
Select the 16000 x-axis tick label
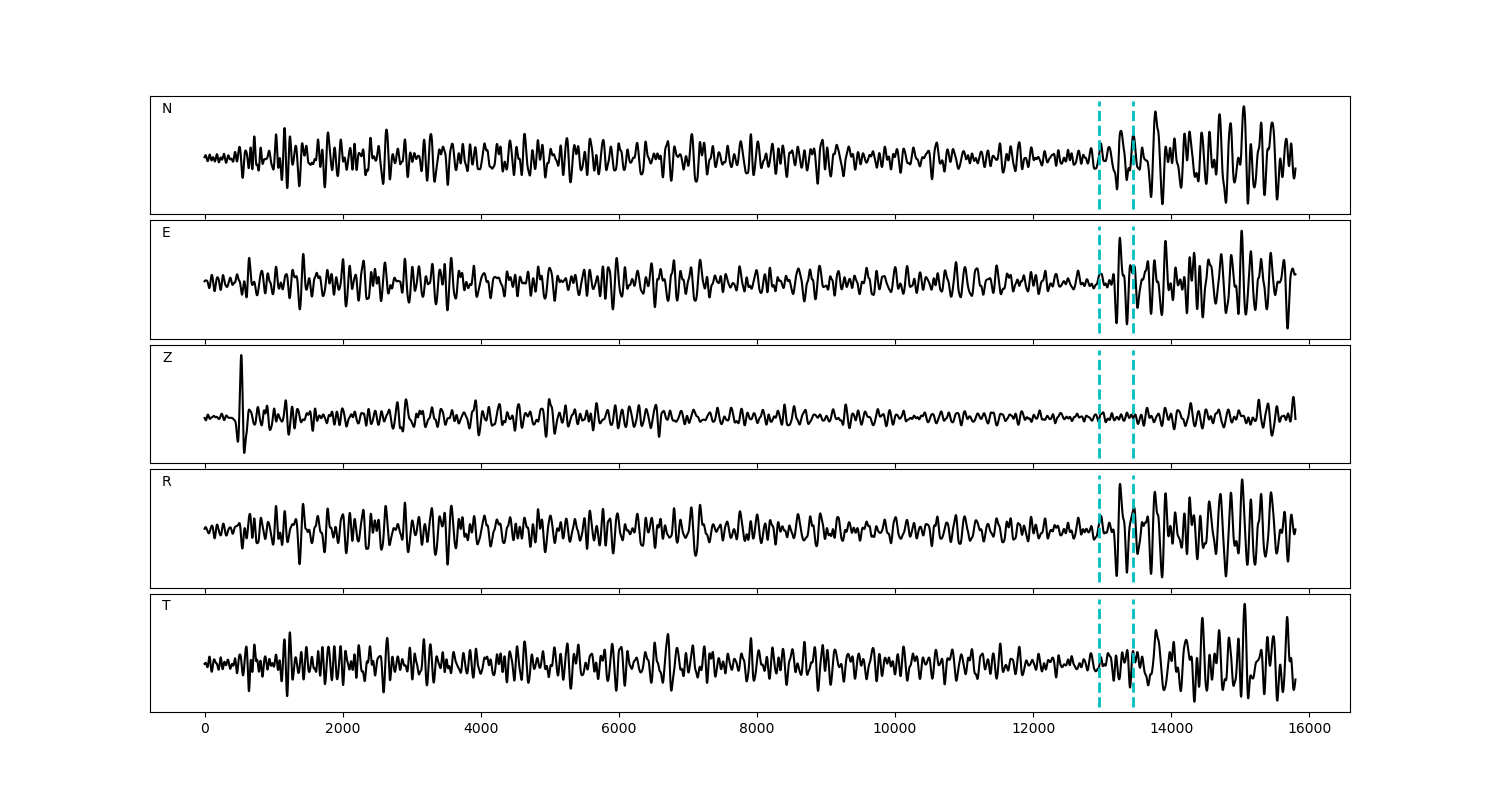[x=1309, y=729]
